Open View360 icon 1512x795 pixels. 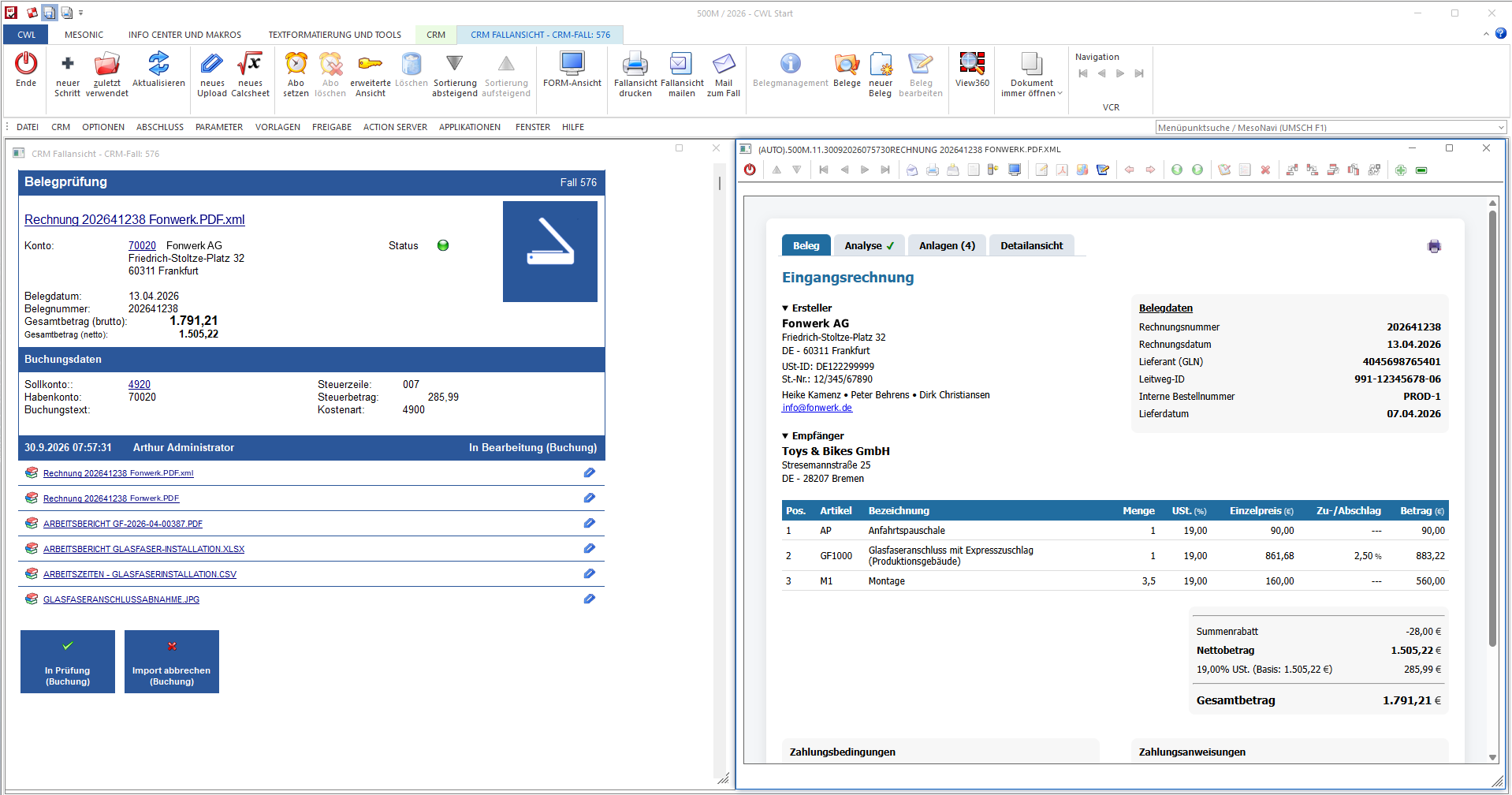(972, 63)
